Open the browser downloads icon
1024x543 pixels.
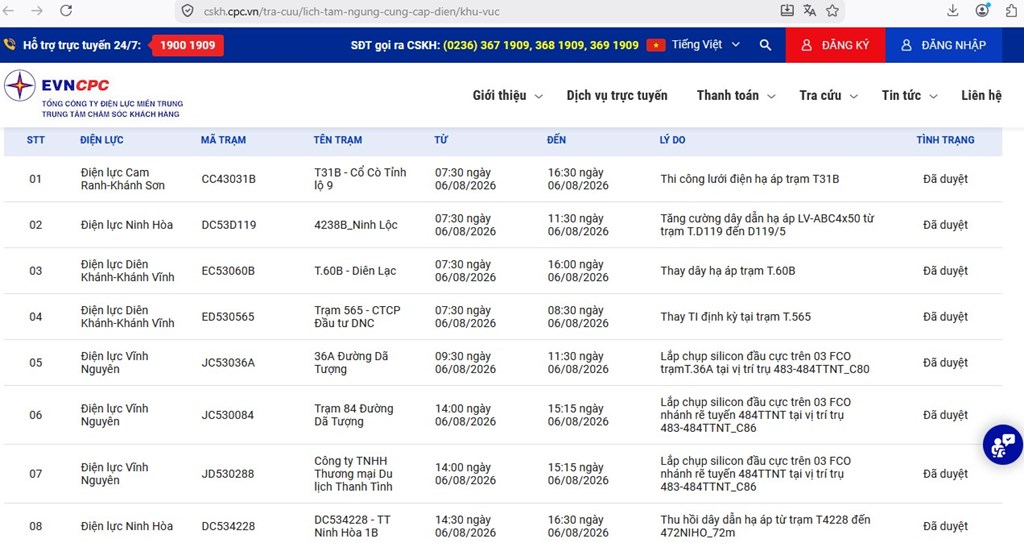click(953, 10)
